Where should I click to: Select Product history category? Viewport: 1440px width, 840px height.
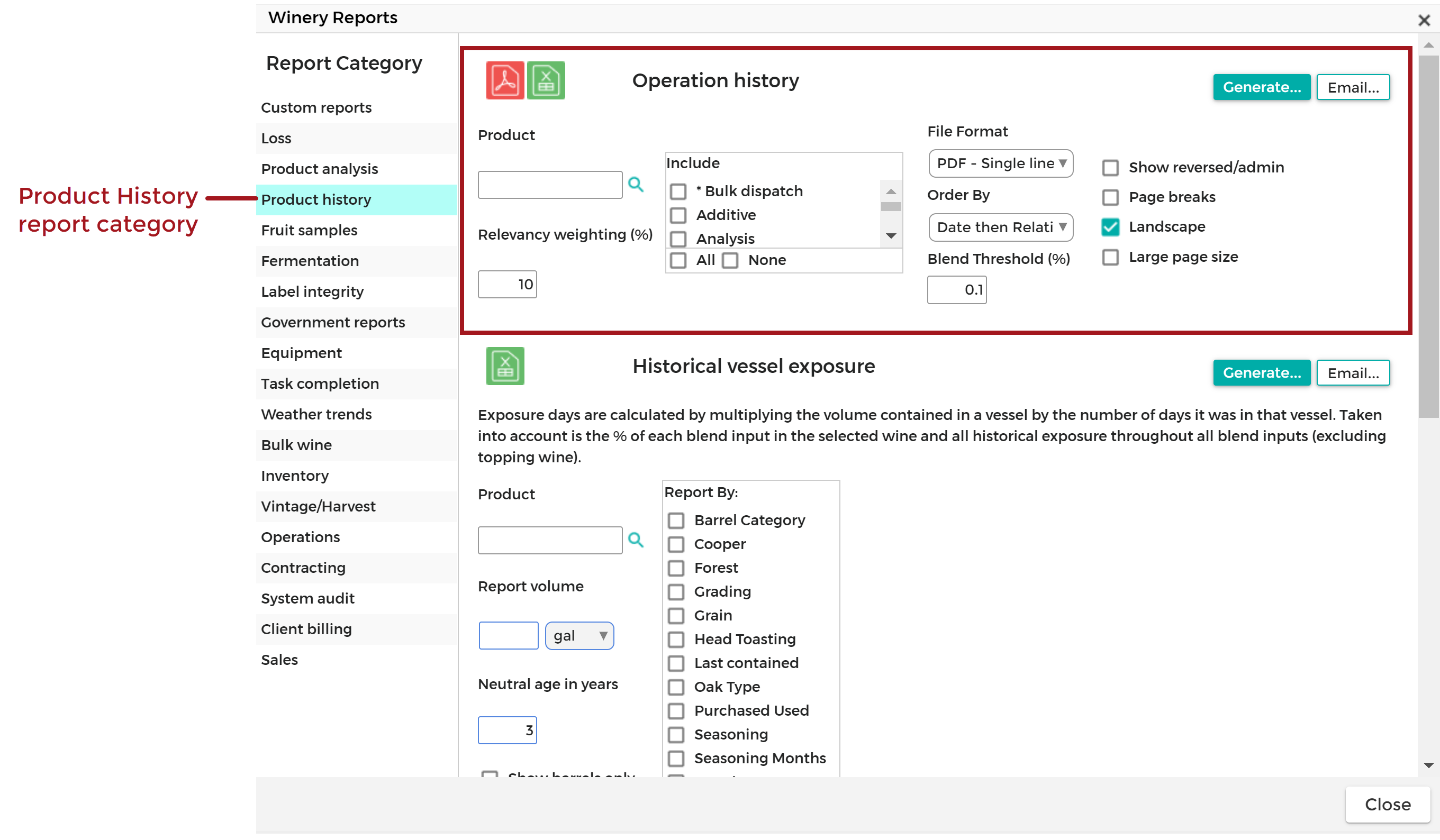(357, 200)
